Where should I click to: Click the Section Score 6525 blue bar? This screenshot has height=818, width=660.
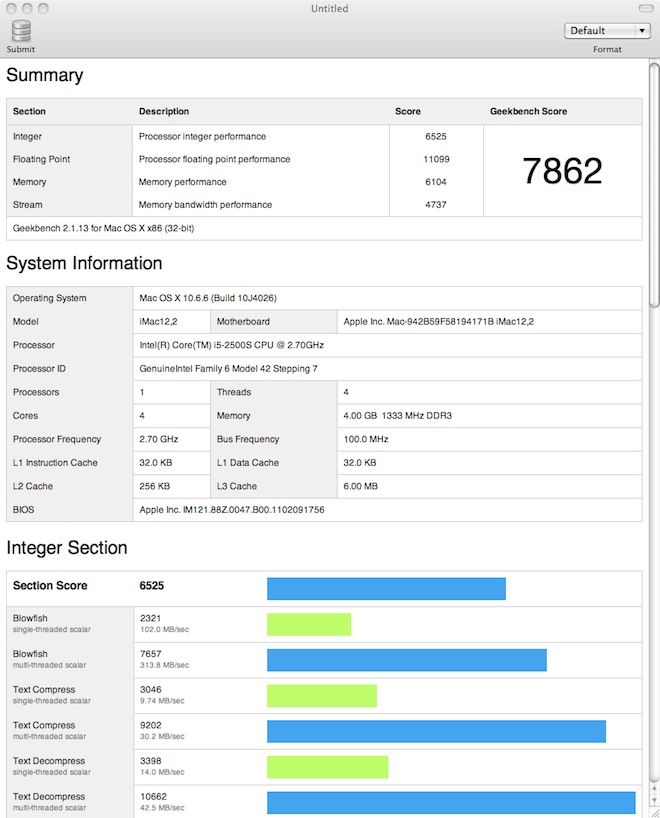click(386, 589)
